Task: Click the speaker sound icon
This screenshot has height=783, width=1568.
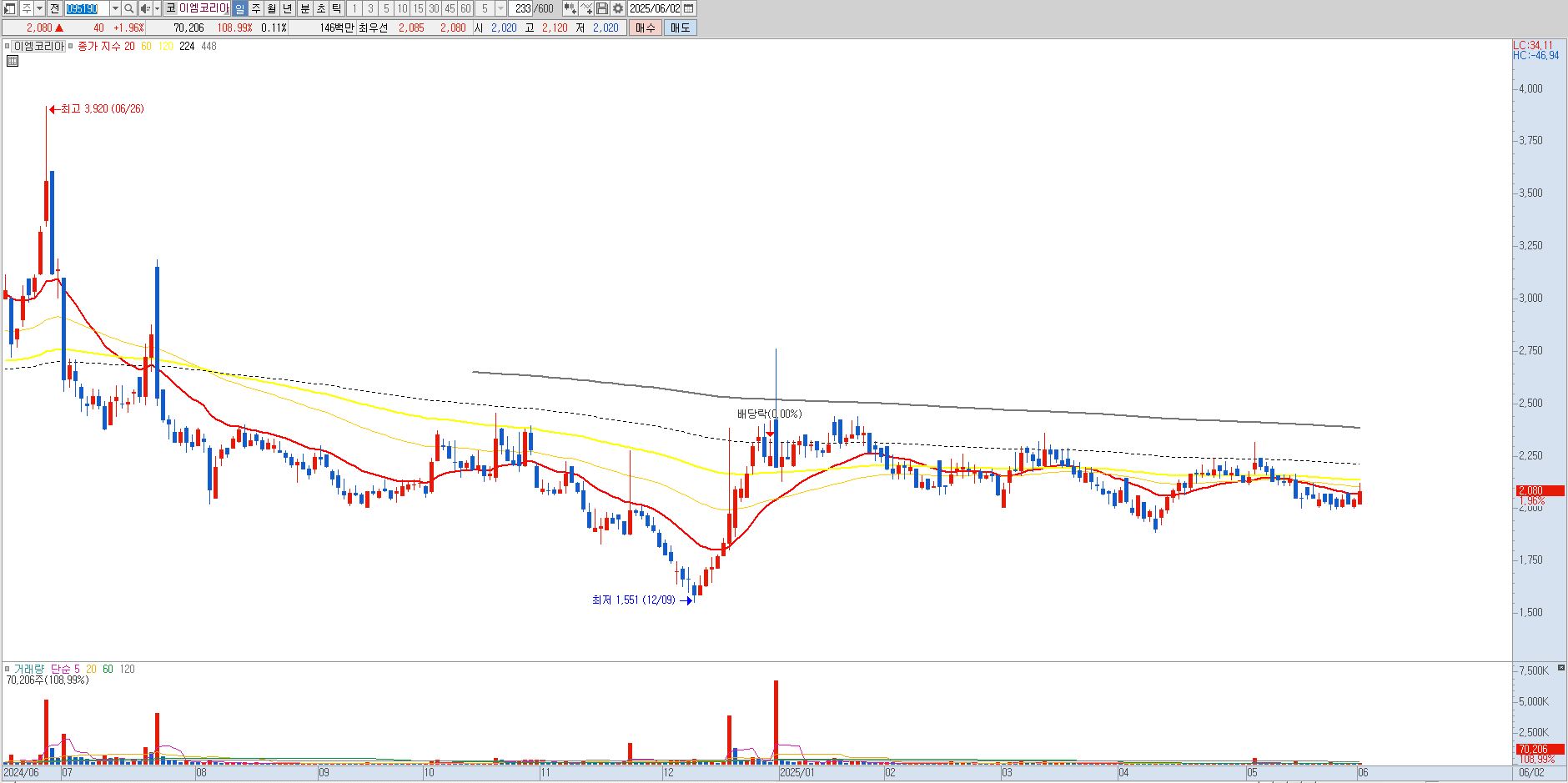Action: click(x=145, y=8)
